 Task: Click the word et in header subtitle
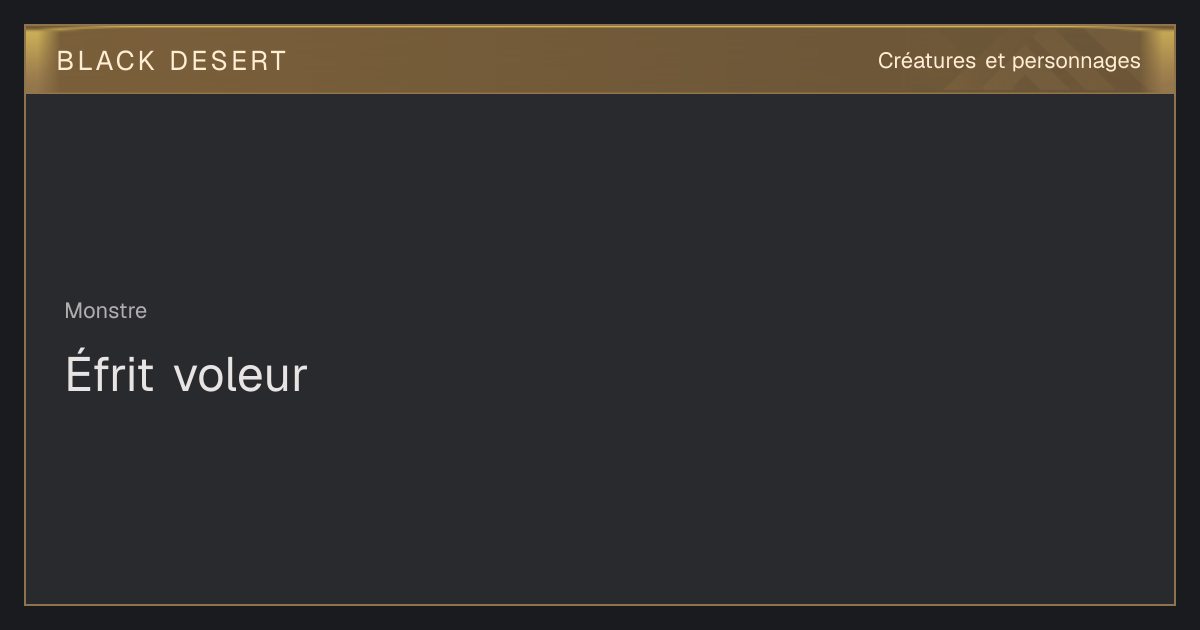point(994,61)
